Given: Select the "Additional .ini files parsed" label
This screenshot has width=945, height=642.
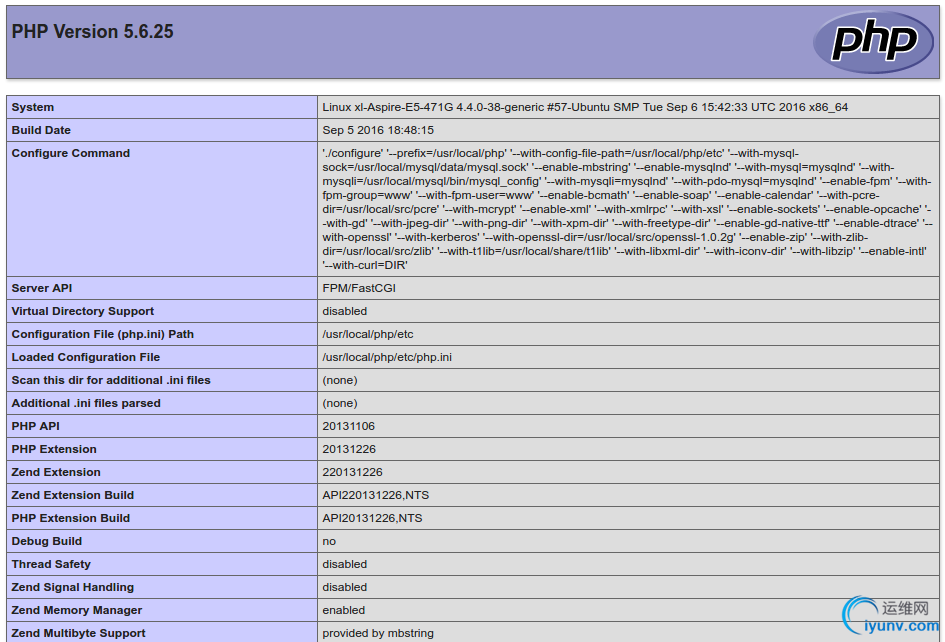Looking at the screenshot, I should [x=86, y=403].
